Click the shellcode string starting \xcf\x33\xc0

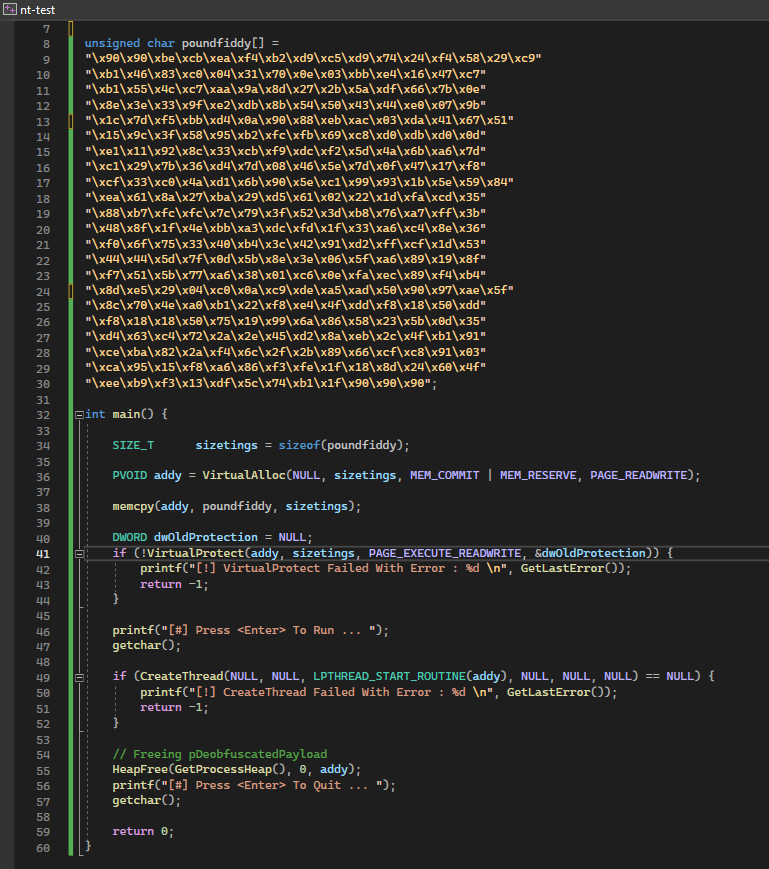tap(299, 182)
